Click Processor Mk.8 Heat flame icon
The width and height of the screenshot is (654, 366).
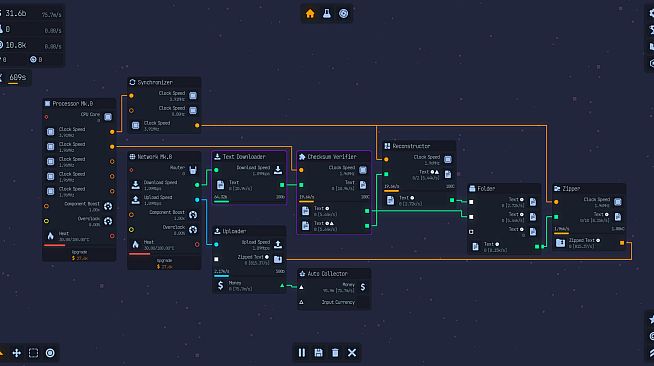click(50, 236)
